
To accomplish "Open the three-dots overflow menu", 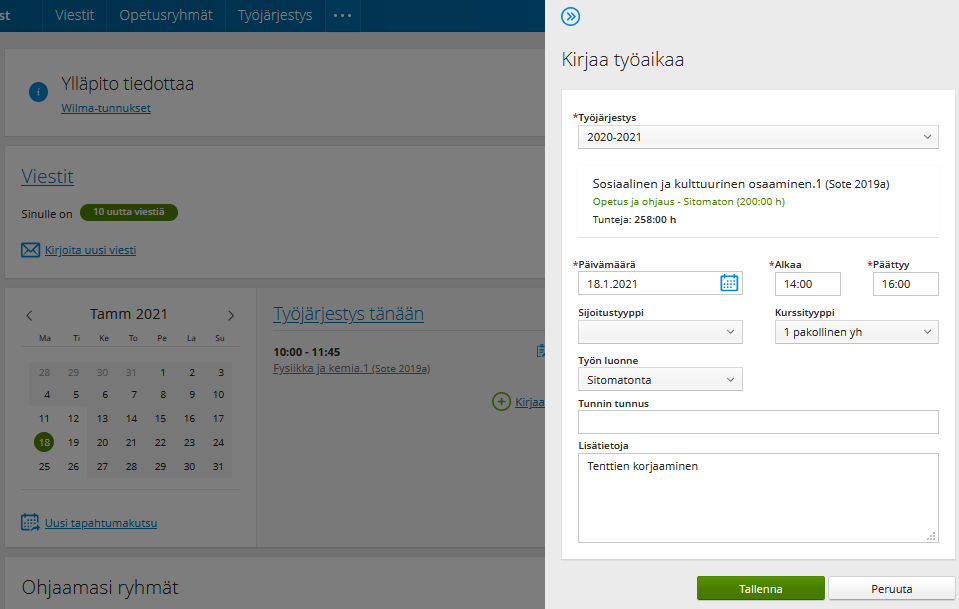I will 342,16.
